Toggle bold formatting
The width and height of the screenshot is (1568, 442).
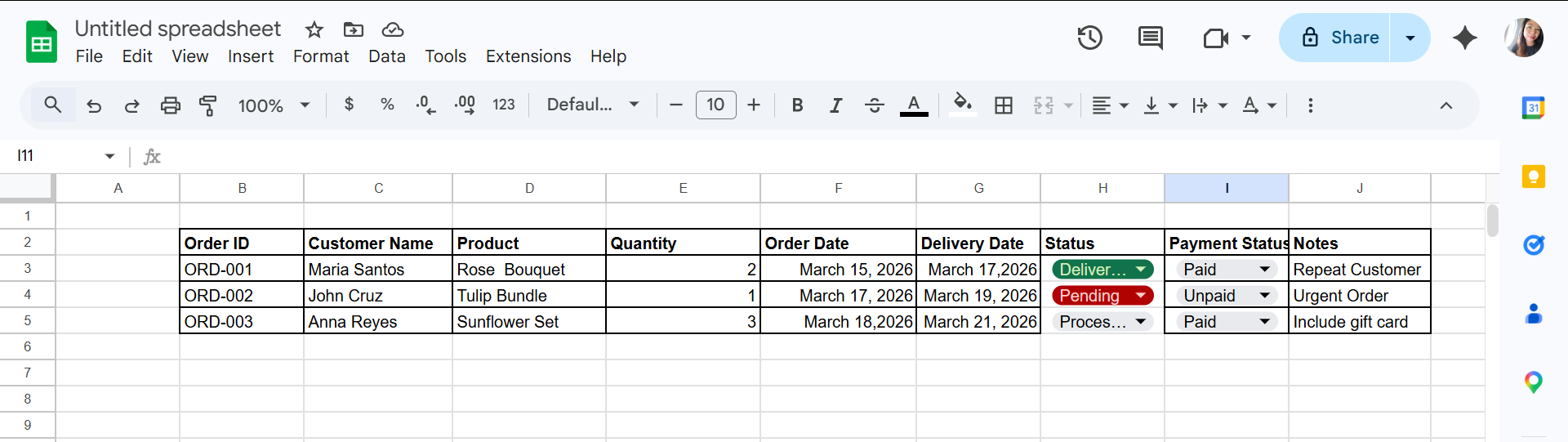tap(797, 105)
